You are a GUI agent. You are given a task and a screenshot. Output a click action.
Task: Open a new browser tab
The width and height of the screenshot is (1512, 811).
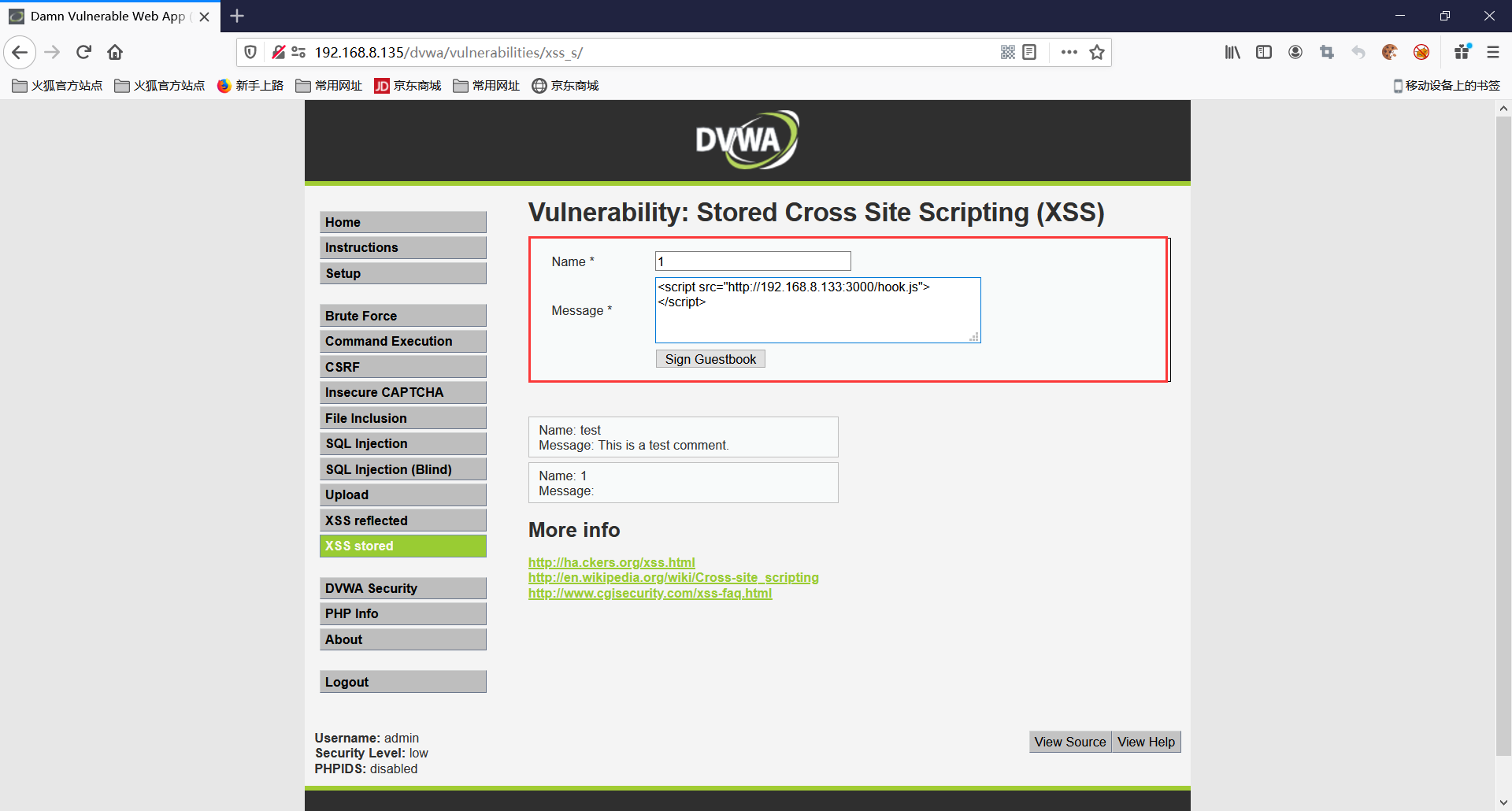point(237,16)
